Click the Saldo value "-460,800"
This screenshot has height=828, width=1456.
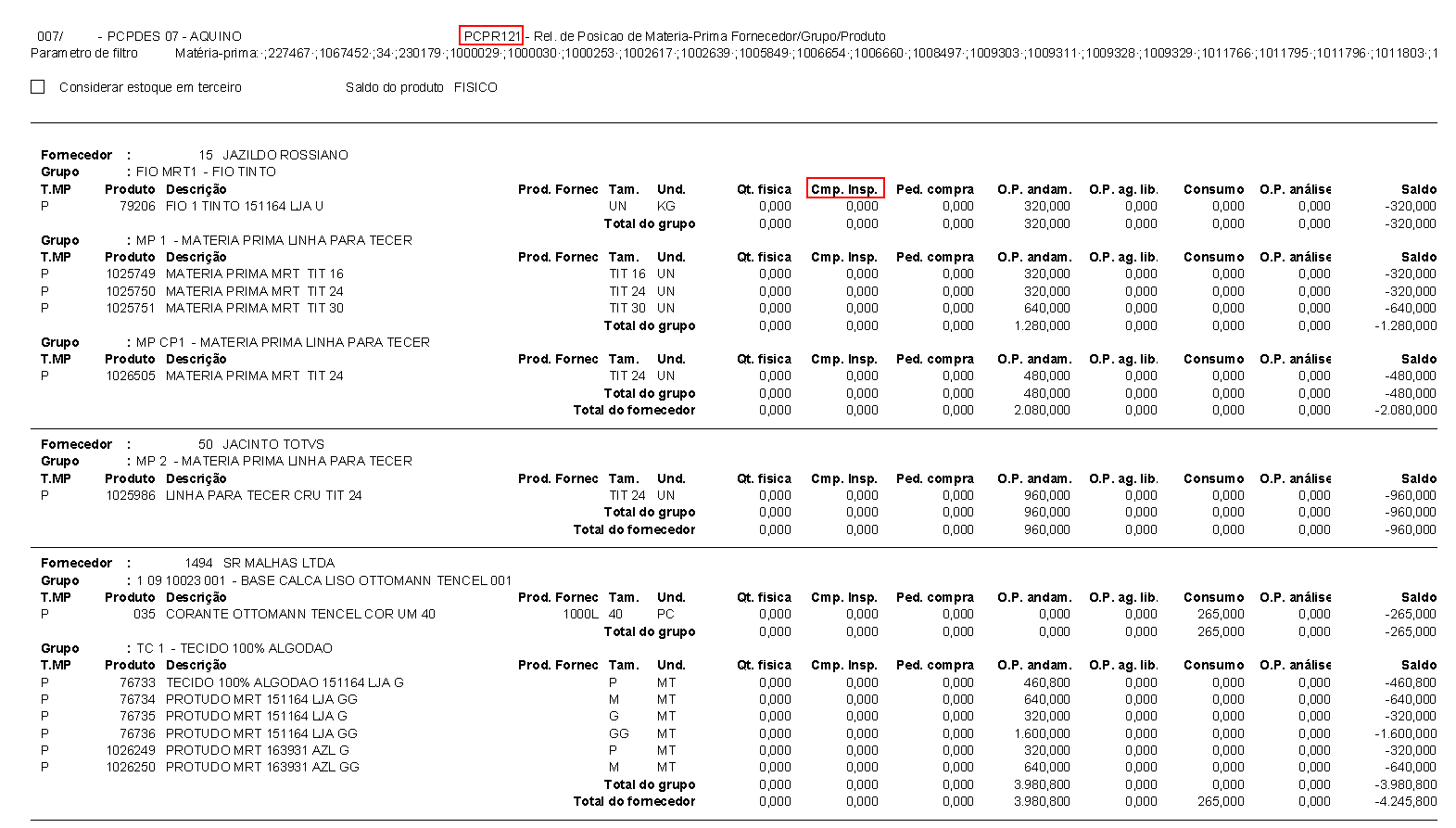1411,682
